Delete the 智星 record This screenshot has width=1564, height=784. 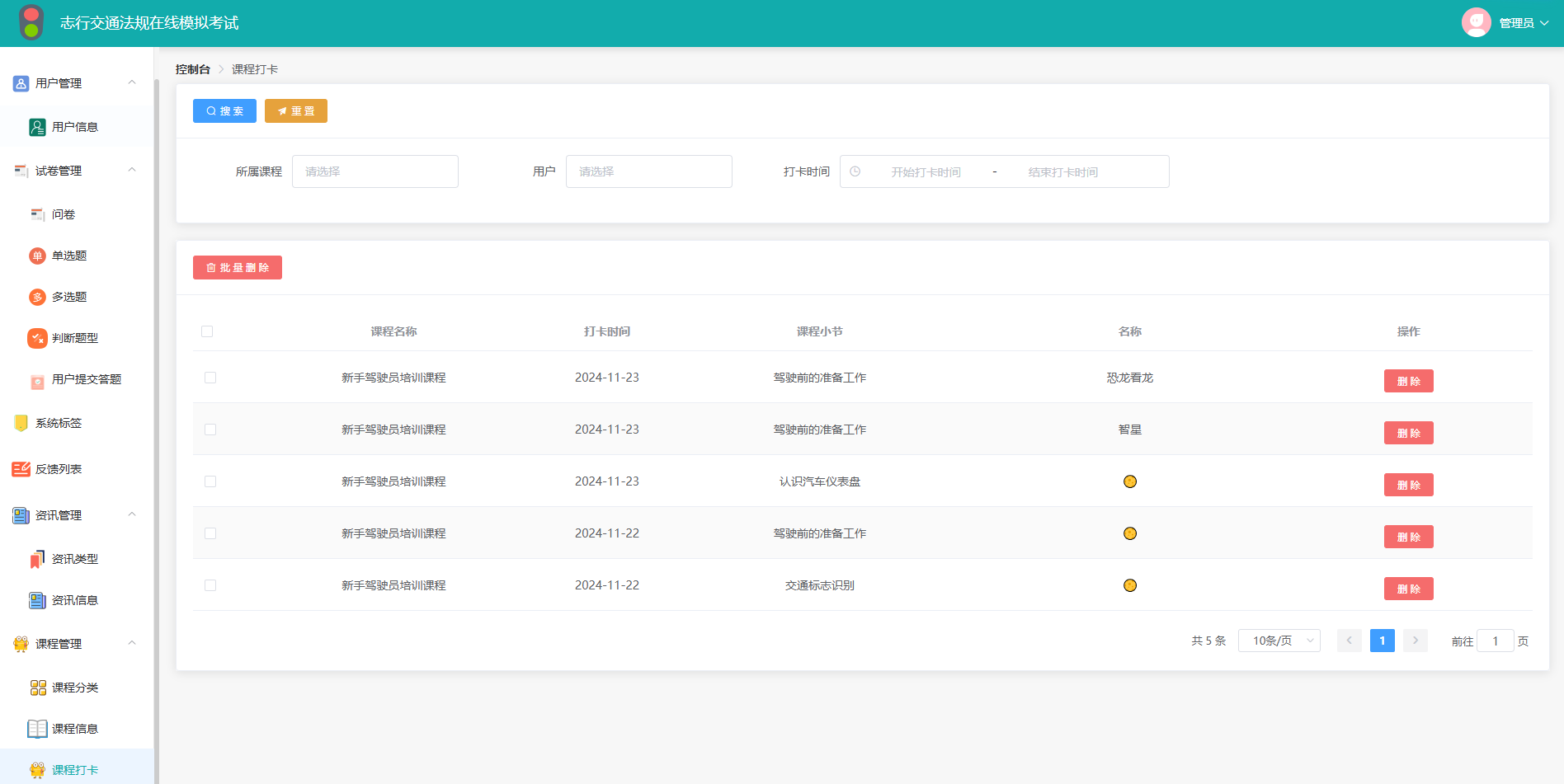(1408, 433)
